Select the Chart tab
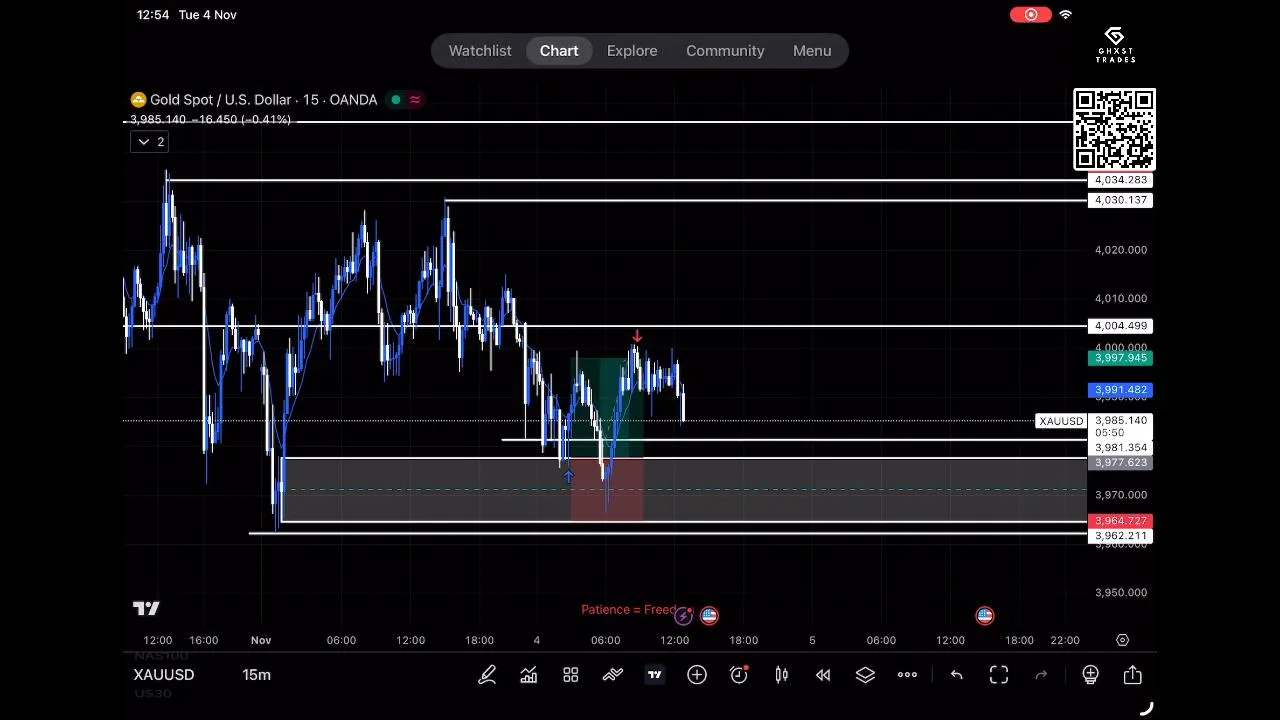The width and height of the screenshot is (1280, 720). [559, 51]
